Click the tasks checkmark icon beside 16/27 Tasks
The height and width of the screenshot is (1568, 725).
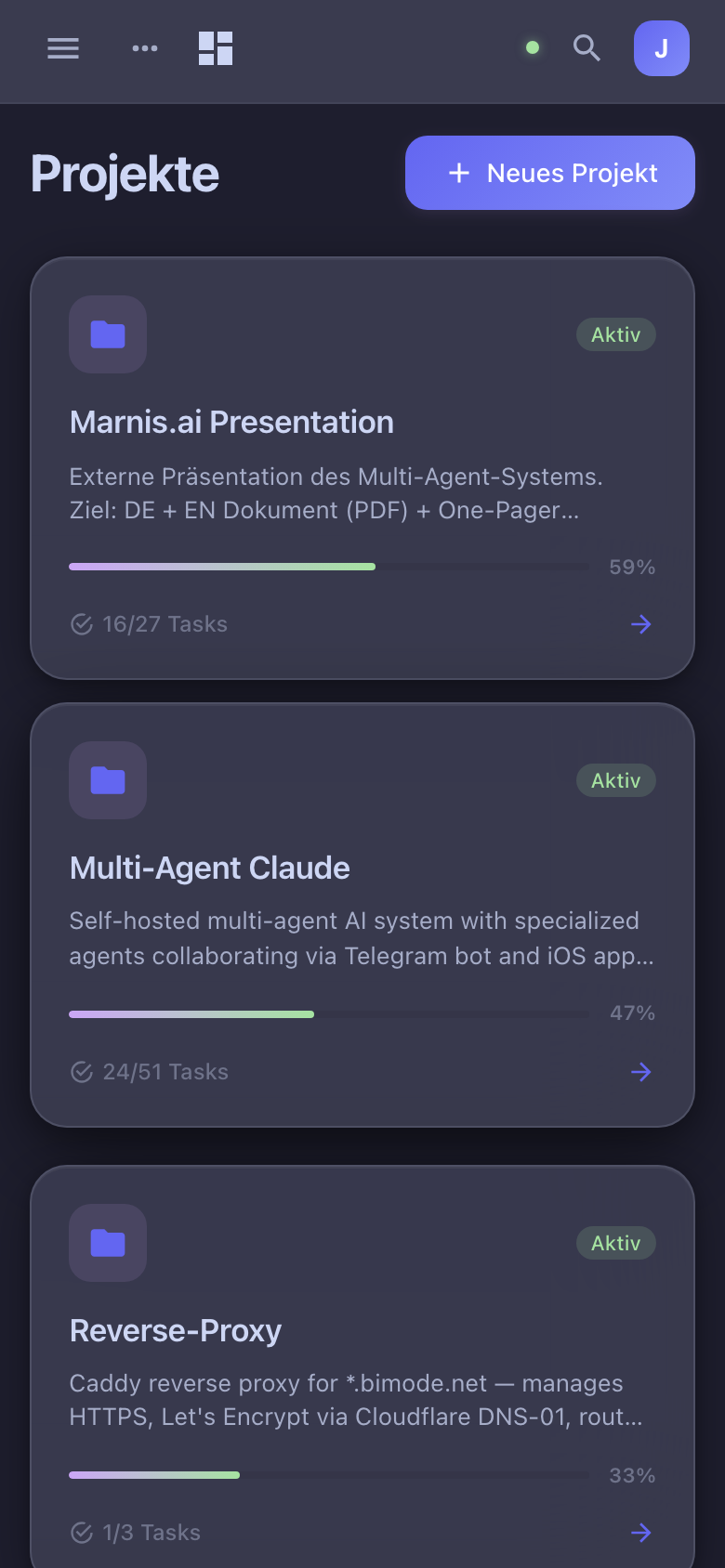click(x=80, y=624)
